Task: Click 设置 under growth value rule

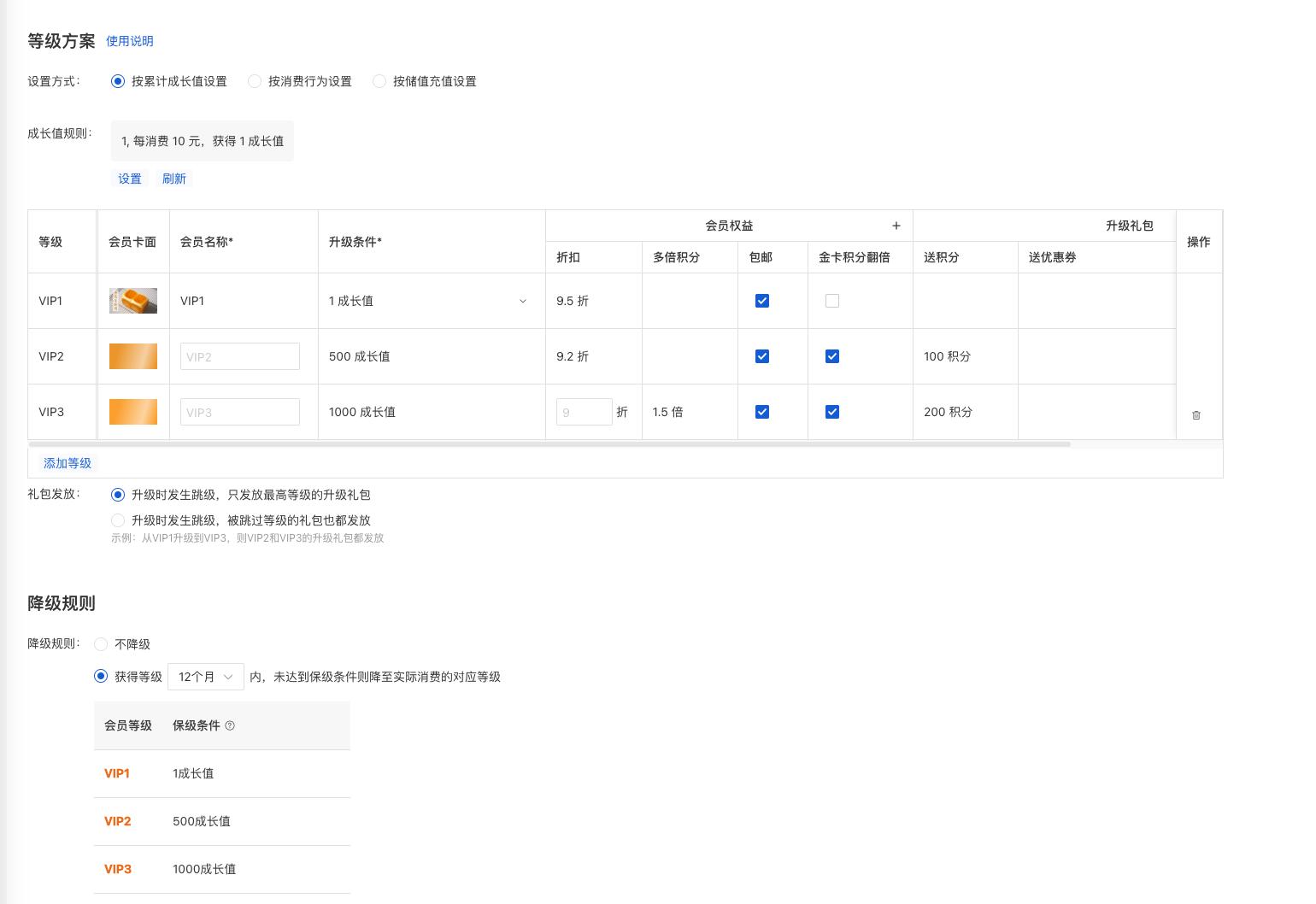Action: [x=130, y=179]
